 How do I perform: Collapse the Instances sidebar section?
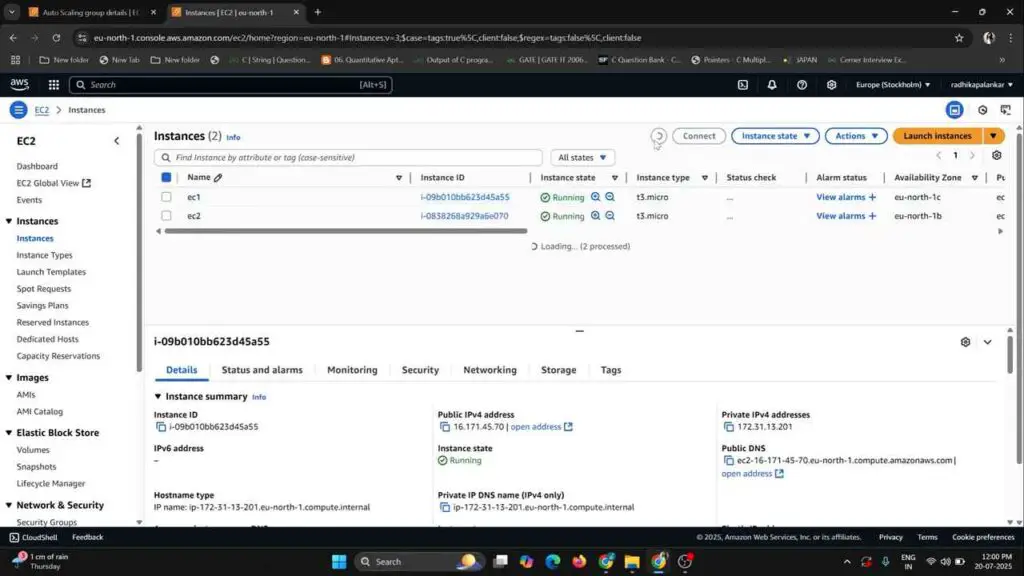[x=9, y=221]
